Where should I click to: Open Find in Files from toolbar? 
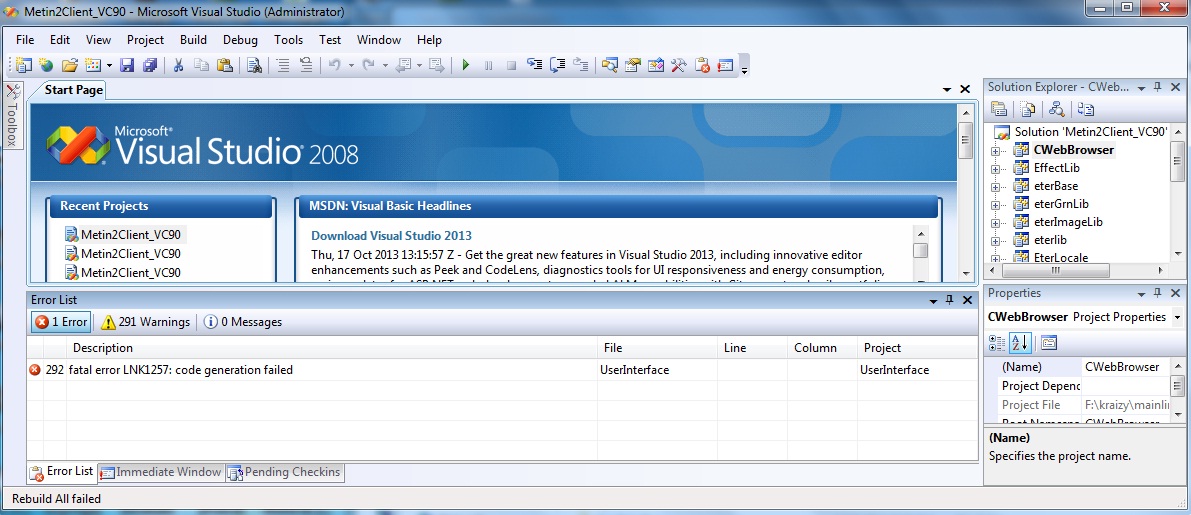tap(254, 65)
